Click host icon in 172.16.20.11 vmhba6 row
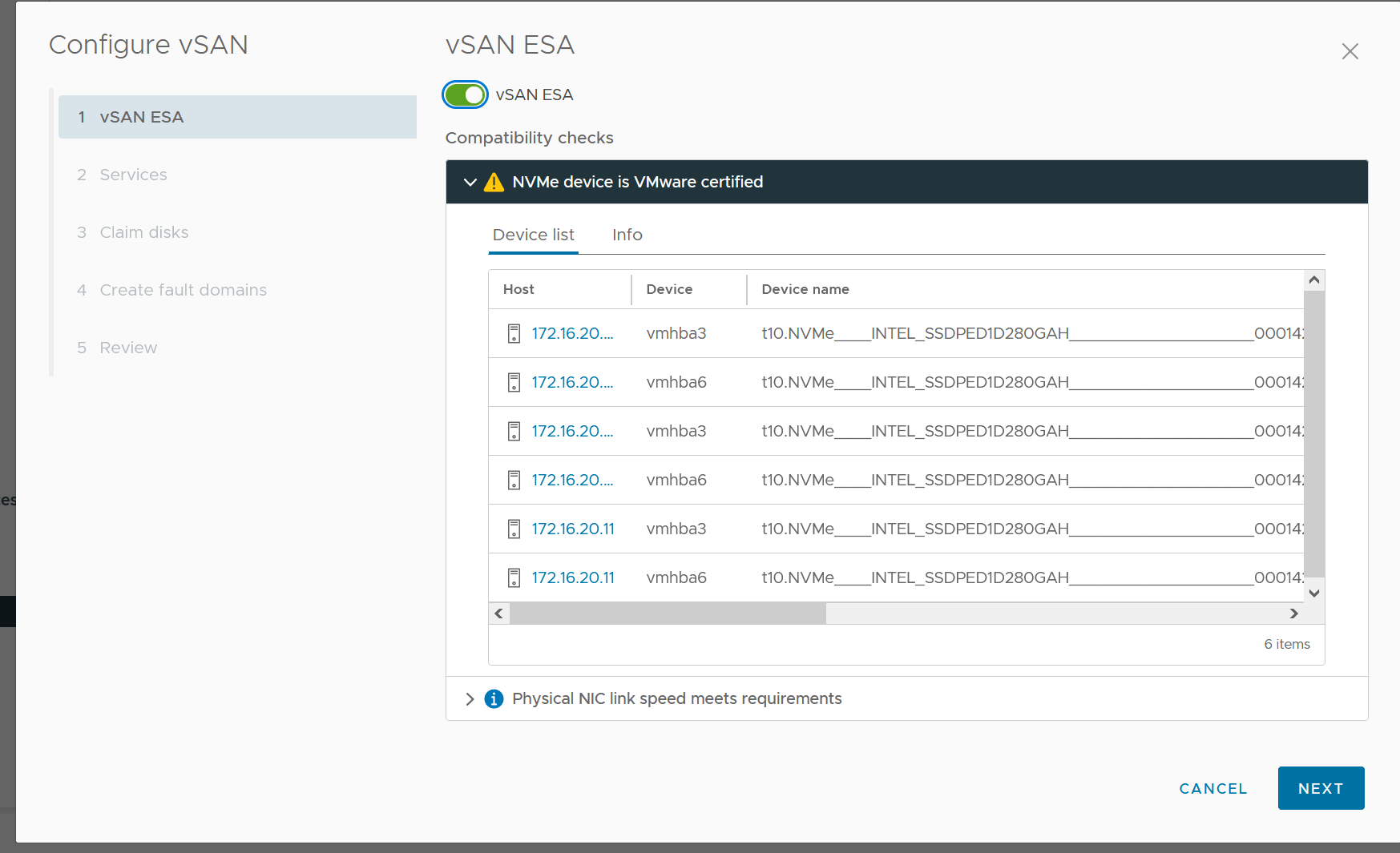 click(x=514, y=577)
